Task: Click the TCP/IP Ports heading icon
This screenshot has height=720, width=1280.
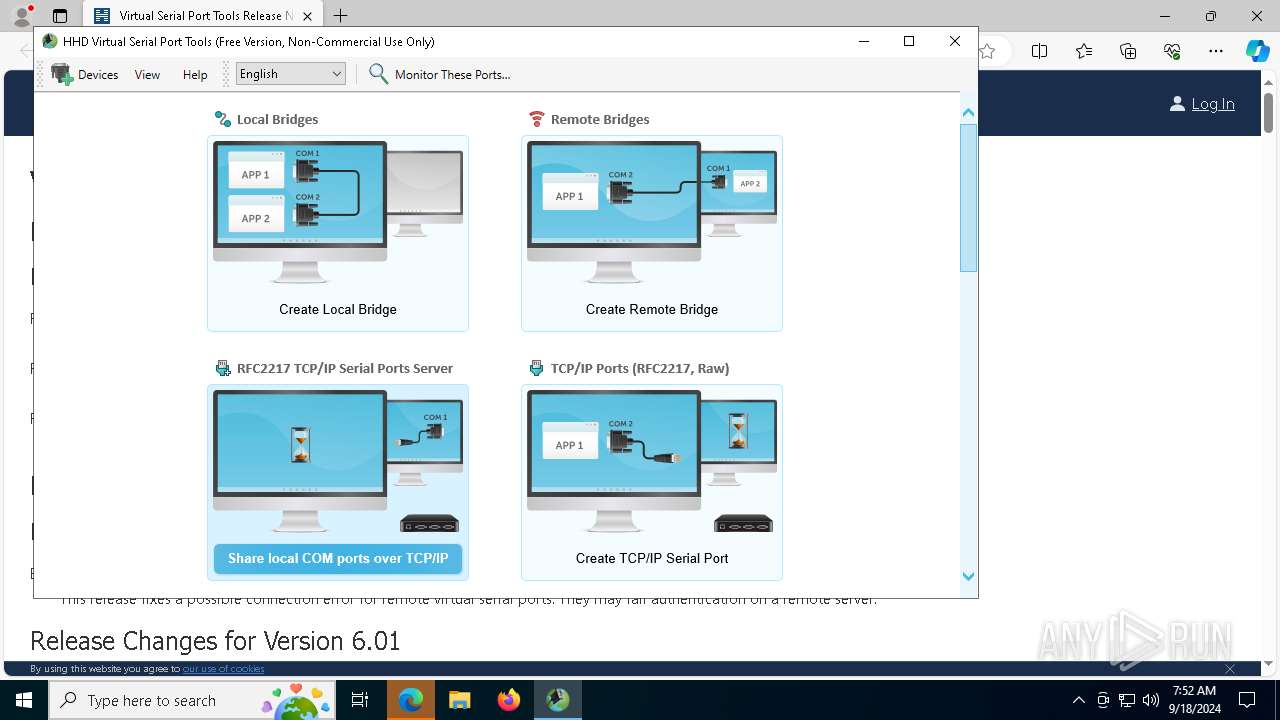Action: tap(537, 368)
